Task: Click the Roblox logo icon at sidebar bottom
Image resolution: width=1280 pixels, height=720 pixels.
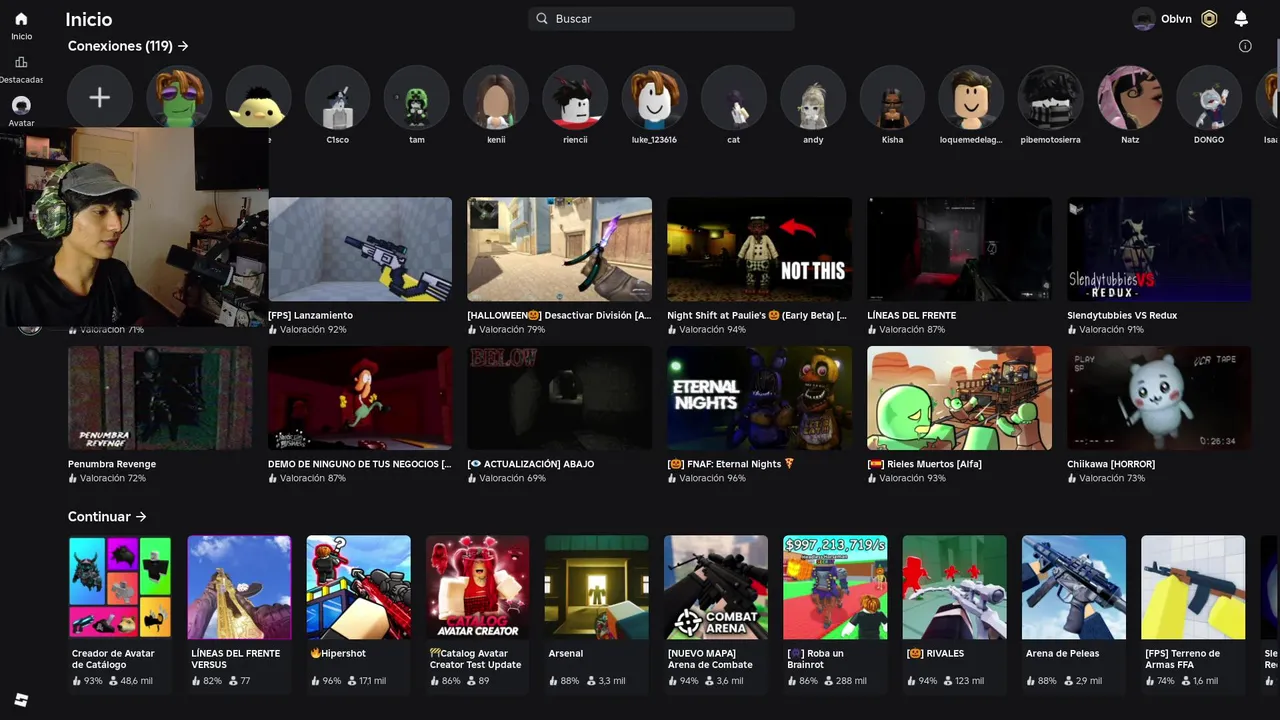Action: [x=21, y=700]
